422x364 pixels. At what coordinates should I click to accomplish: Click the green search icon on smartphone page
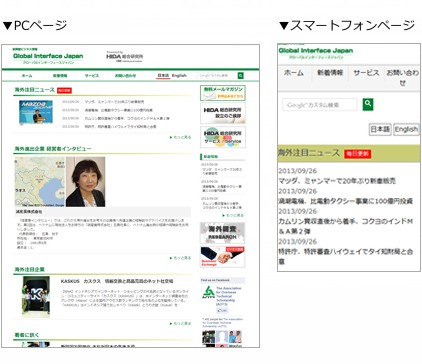[x=368, y=104]
